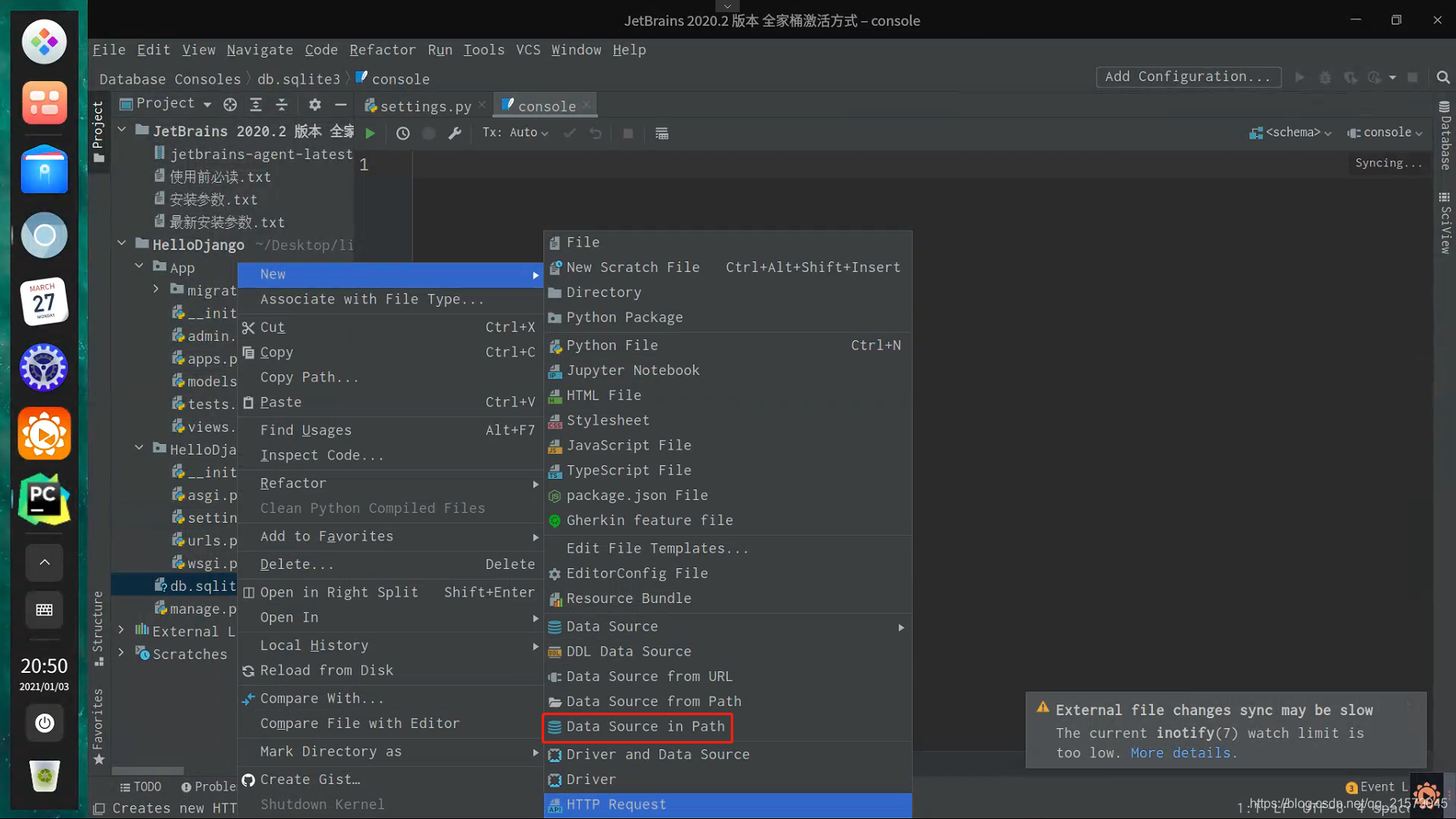Open the VCS menu in menu bar
This screenshot has height=819, width=1456.
coord(528,50)
